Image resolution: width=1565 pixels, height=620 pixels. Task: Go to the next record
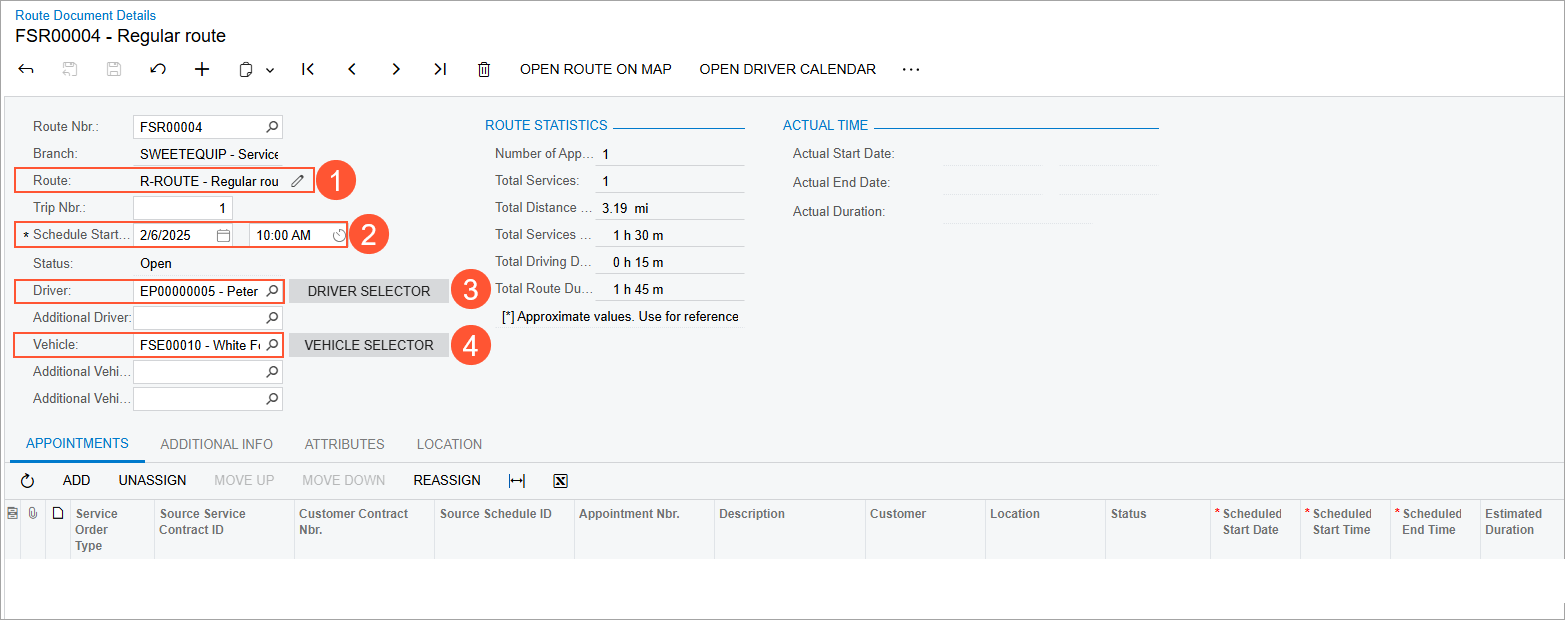396,69
